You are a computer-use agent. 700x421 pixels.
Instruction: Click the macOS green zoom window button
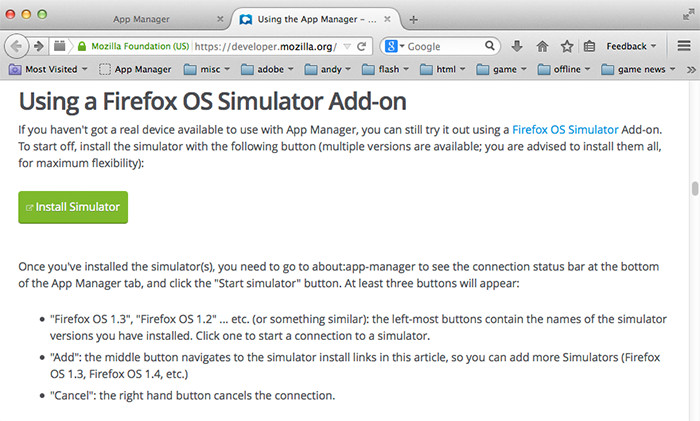click(x=42, y=14)
